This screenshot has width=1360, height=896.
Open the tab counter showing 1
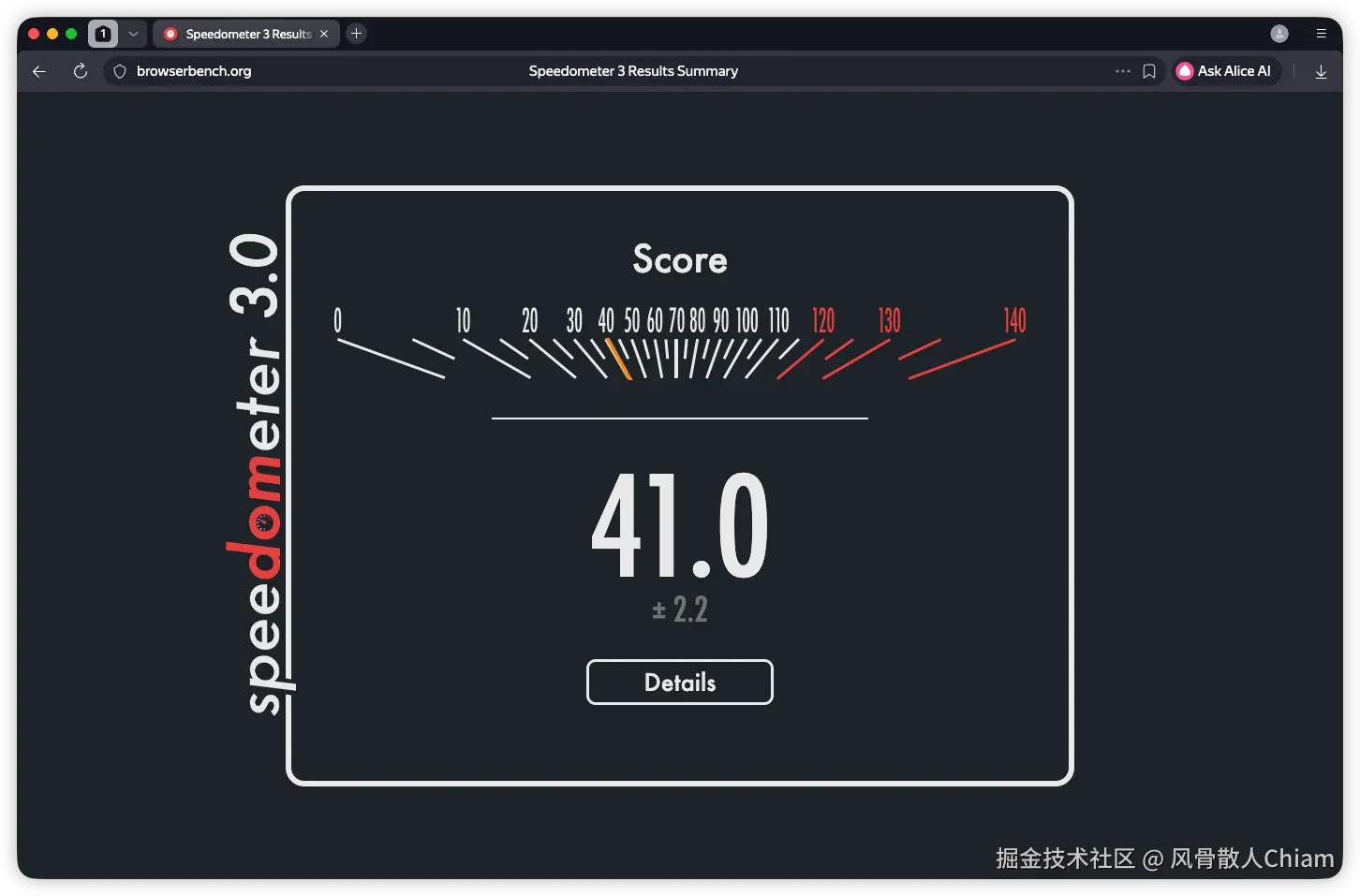(x=103, y=34)
